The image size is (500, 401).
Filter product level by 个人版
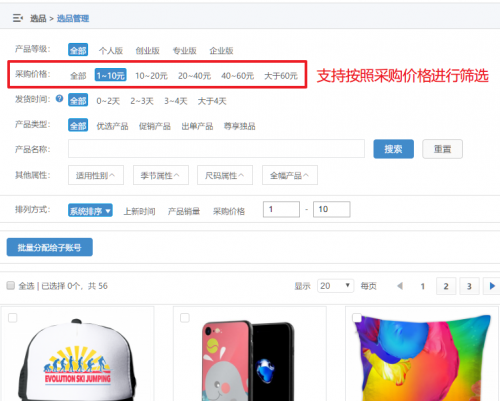[111, 51]
